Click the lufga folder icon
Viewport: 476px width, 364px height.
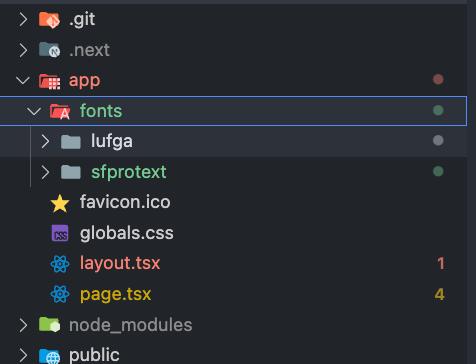(71, 142)
